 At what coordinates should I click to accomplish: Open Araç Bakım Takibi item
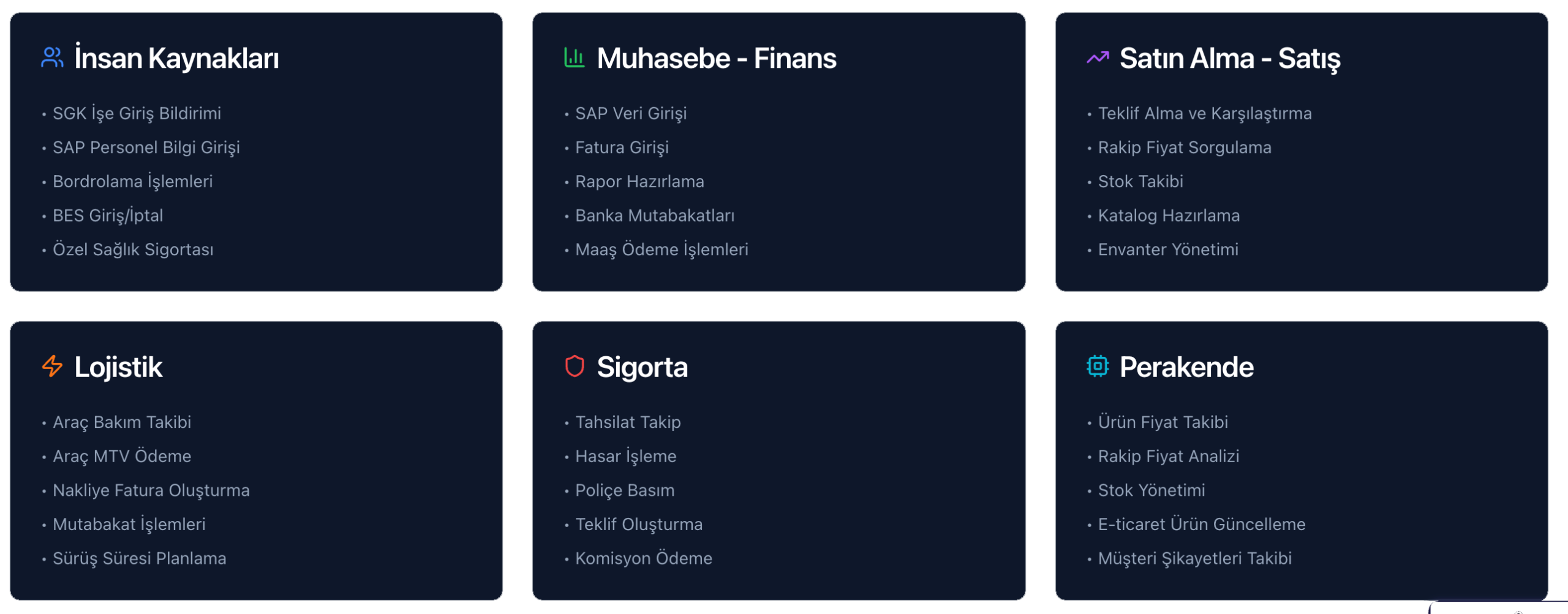pos(122,422)
